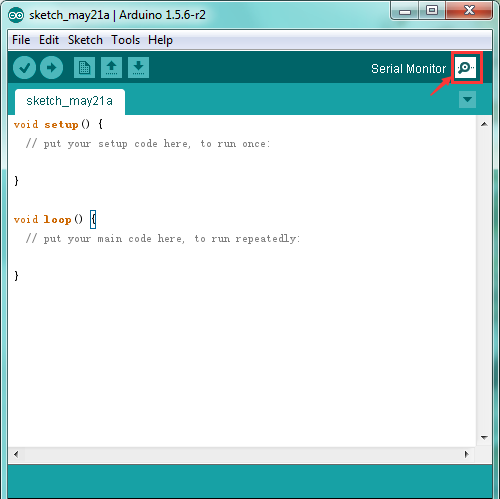The width and height of the screenshot is (500, 499).
Task: Open the Sketch menu
Action: click(x=85, y=40)
